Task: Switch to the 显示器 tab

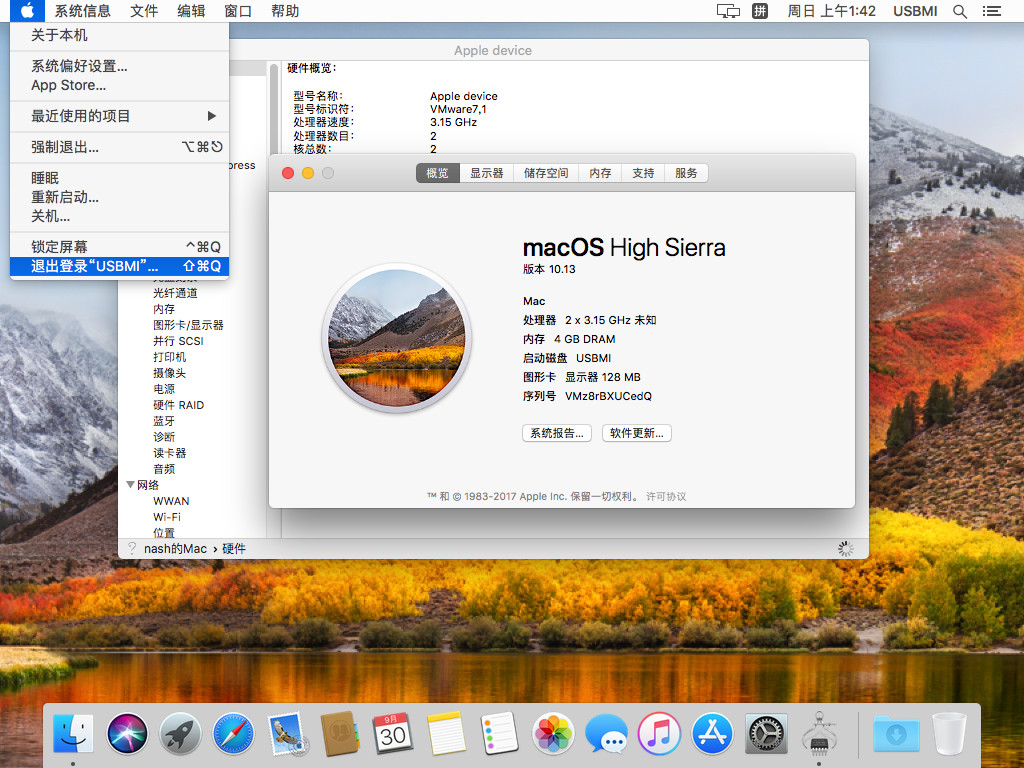Action: point(487,173)
